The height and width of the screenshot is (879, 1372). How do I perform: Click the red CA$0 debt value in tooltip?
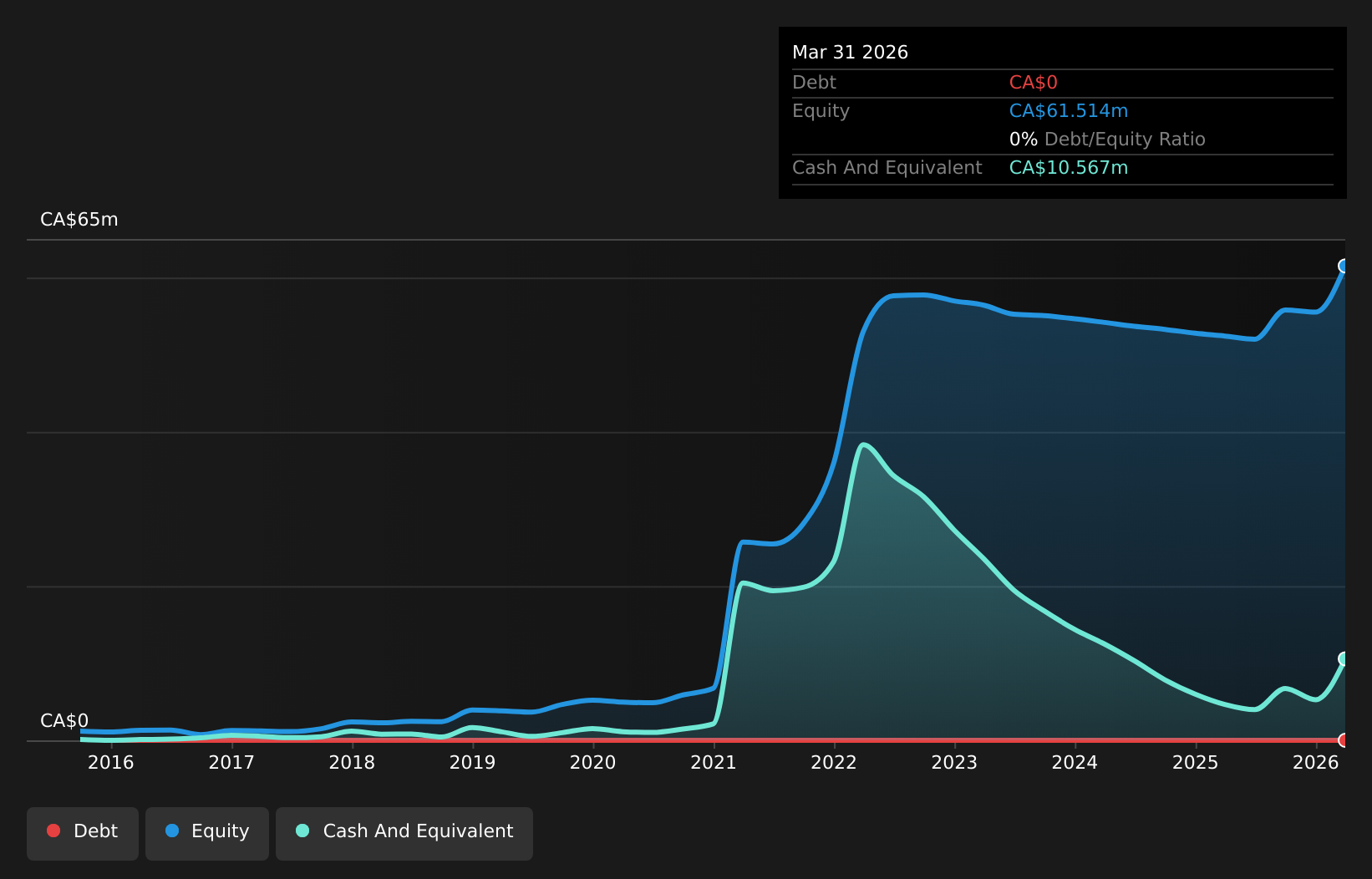[1034, 83]
